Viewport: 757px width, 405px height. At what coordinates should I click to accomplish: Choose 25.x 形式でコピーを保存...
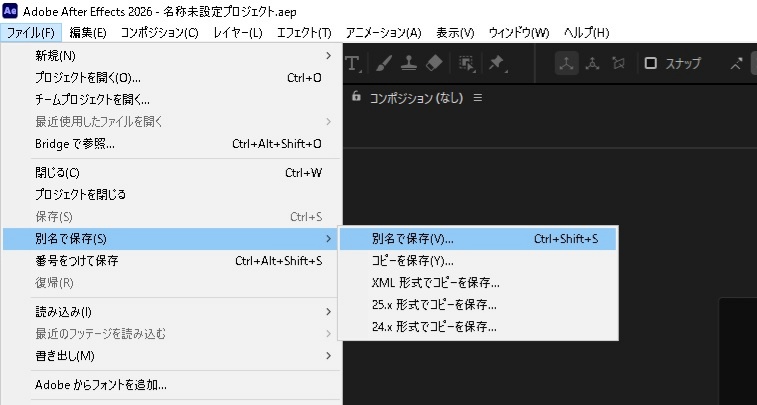(478, 305)
